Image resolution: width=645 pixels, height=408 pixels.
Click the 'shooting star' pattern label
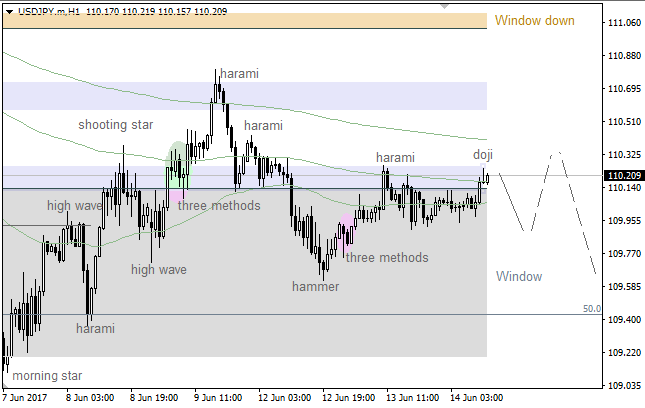pyautogui.click(x=116, y=125)
